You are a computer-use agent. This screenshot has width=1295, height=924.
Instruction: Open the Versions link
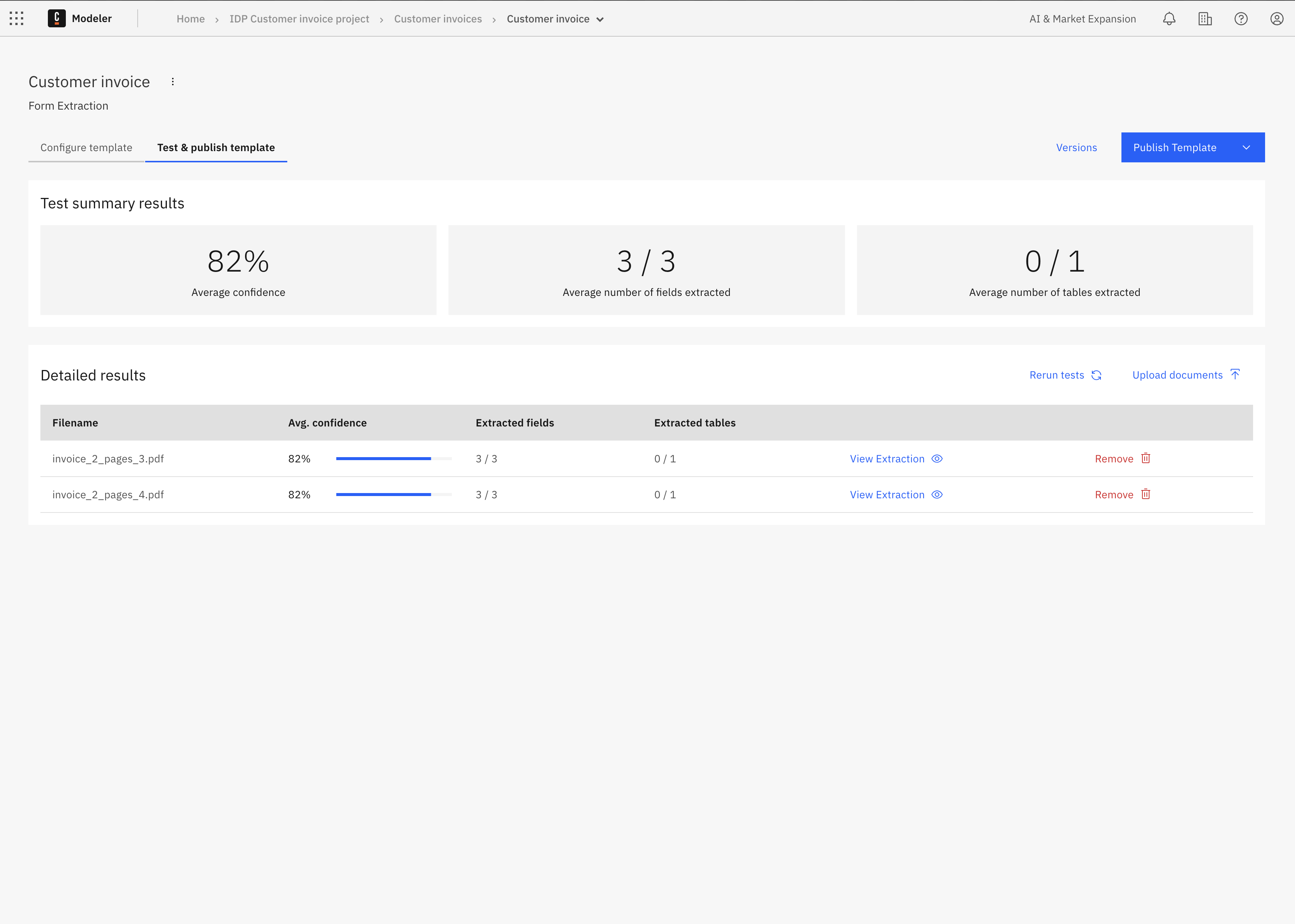click(1077, 147)
